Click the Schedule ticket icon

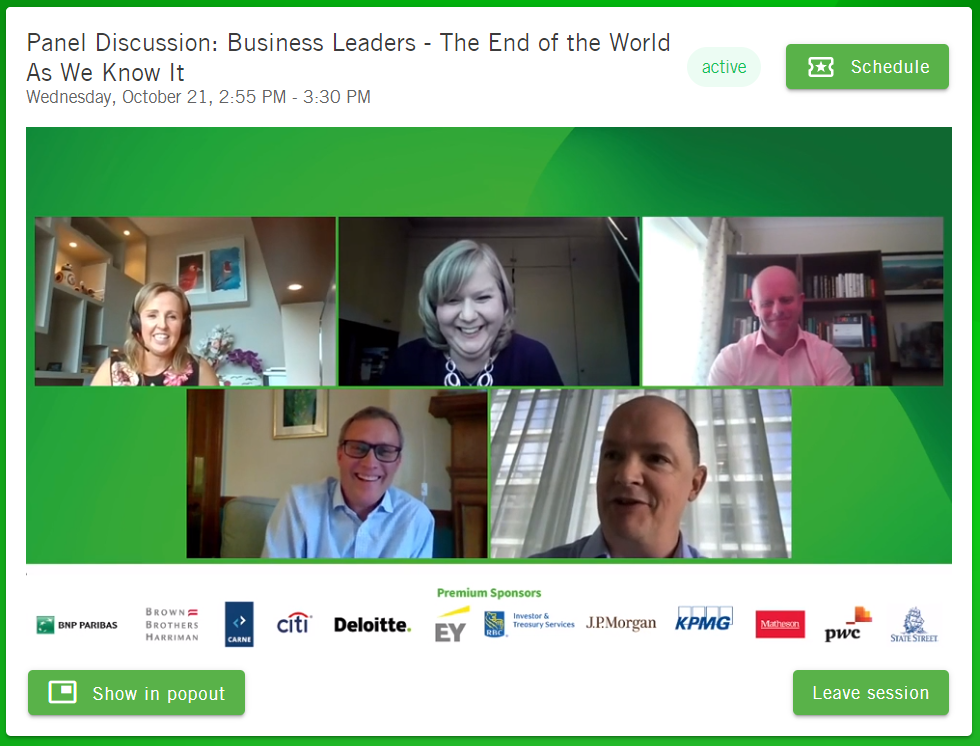[x=820, y=67]
